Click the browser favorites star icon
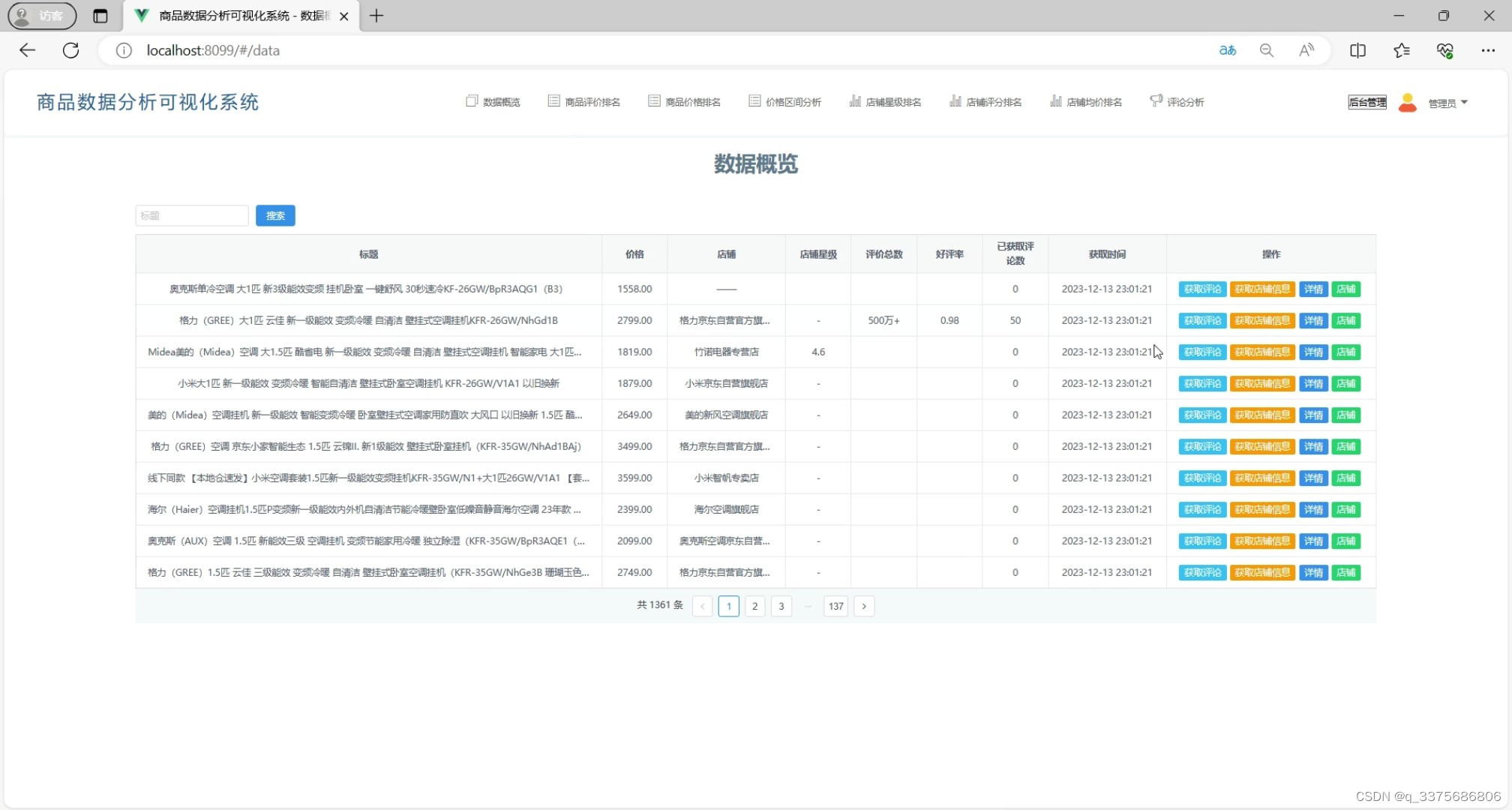This screenshot has width=1512, height=810. (x=1402, y=50)
